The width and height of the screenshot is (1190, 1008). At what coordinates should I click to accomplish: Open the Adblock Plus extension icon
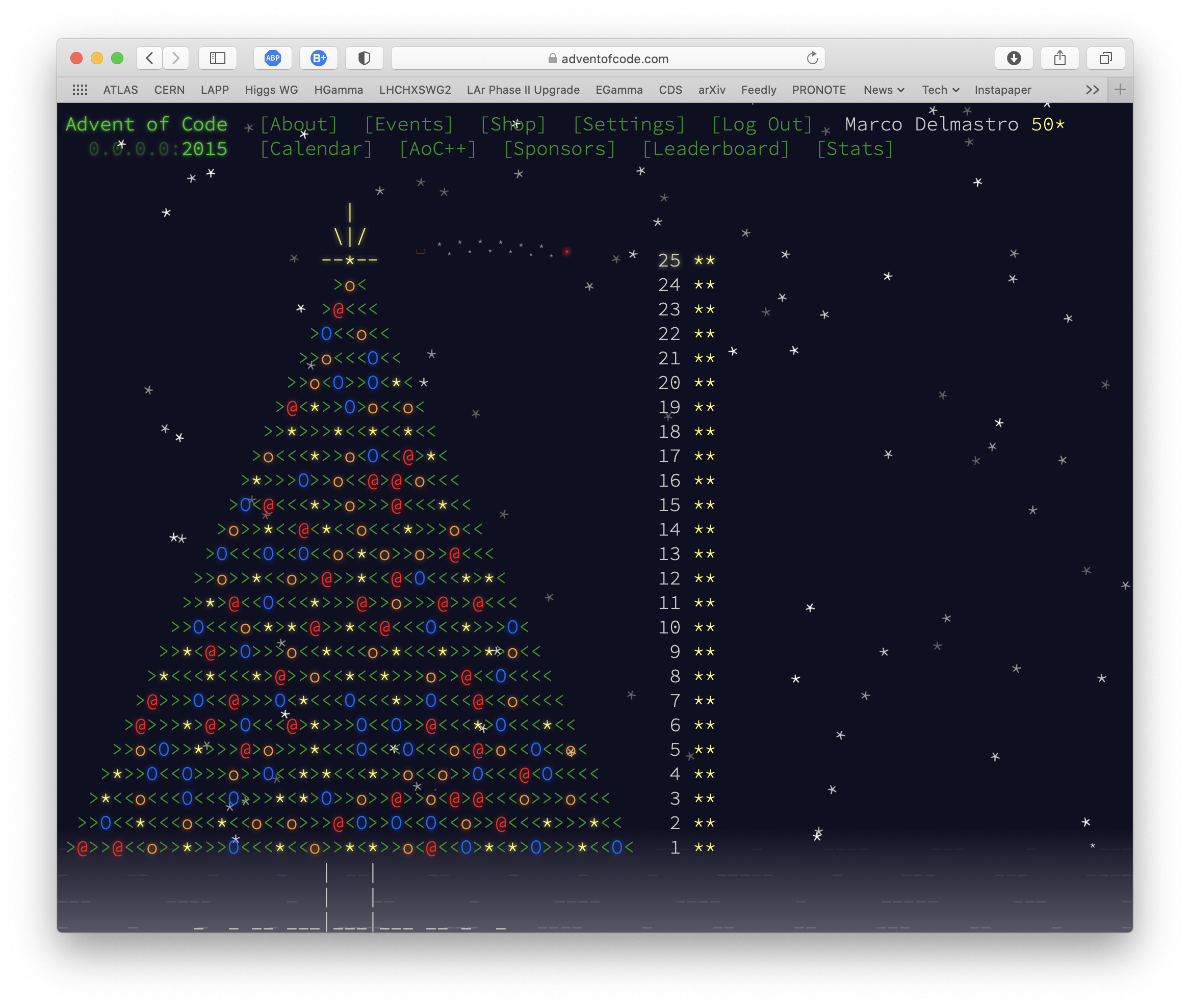[273, 58]
